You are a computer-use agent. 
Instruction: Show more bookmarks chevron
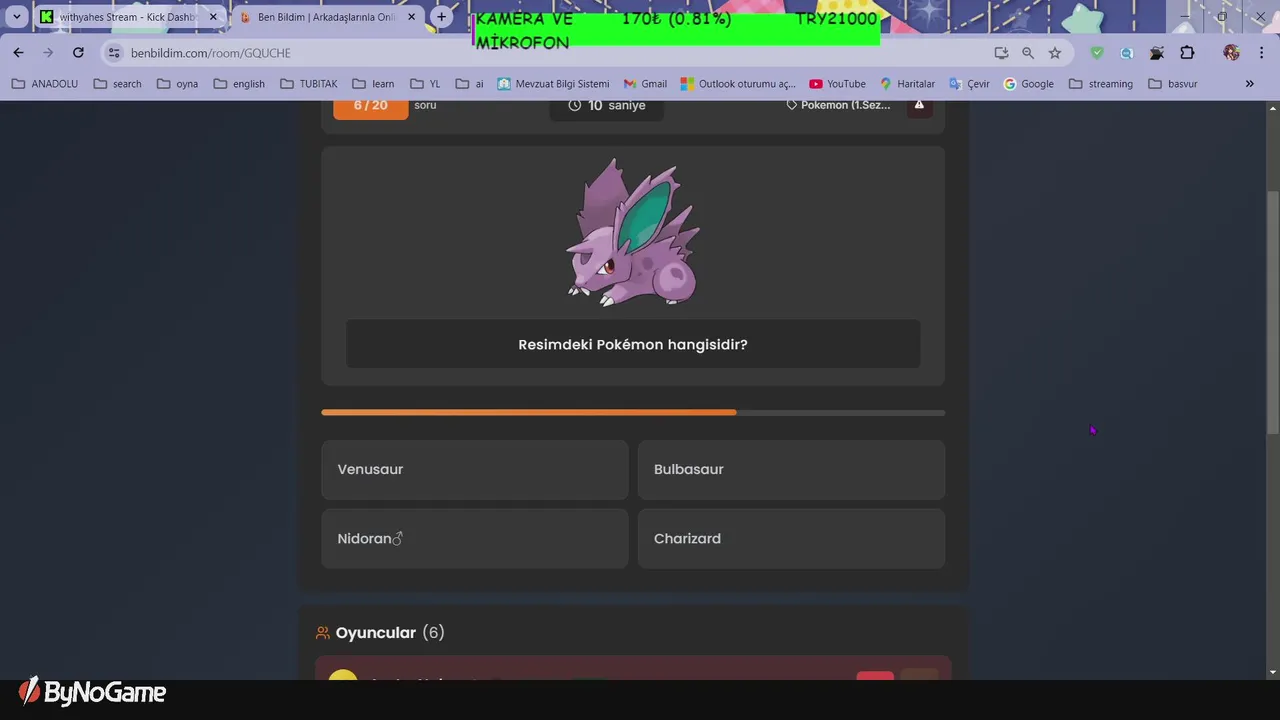coord(1249,84)
